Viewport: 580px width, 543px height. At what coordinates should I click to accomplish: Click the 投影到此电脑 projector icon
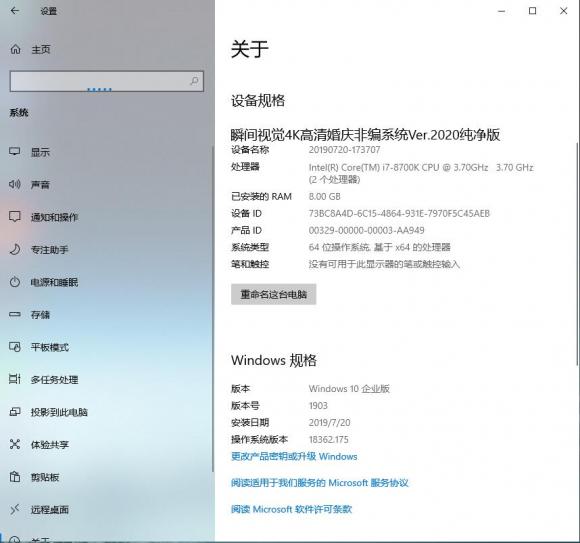(15, 412)
